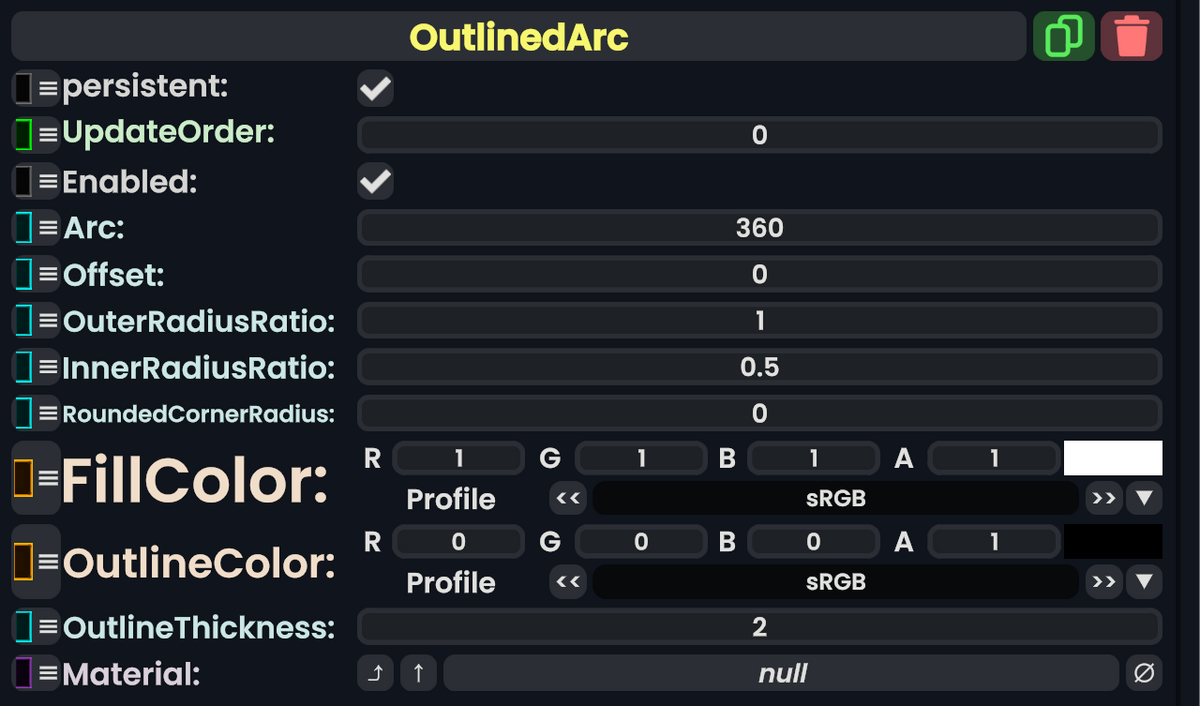Open the FillColor profile dropdown arrow
The image size is (1200, 706).
click(x=1140, y=498)
